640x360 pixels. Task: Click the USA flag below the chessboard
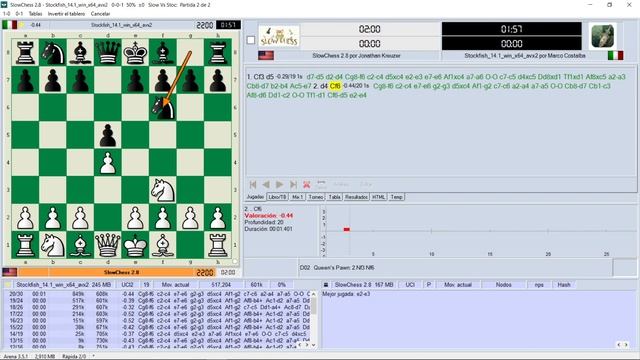[9, 272]
